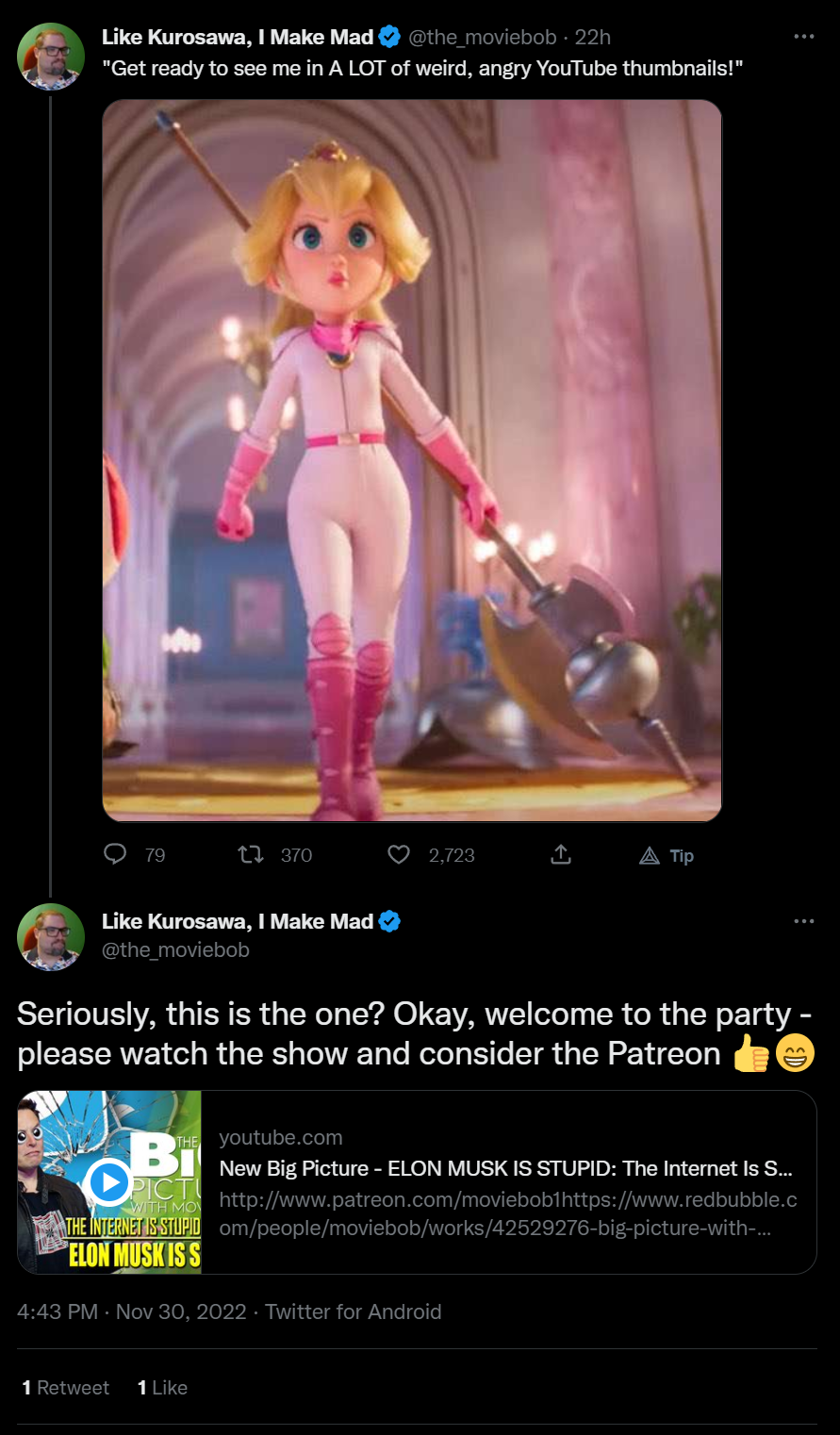Click the Twitter for Android source label
This screenshot has width=840, height=1435.
coord(353,1311)
